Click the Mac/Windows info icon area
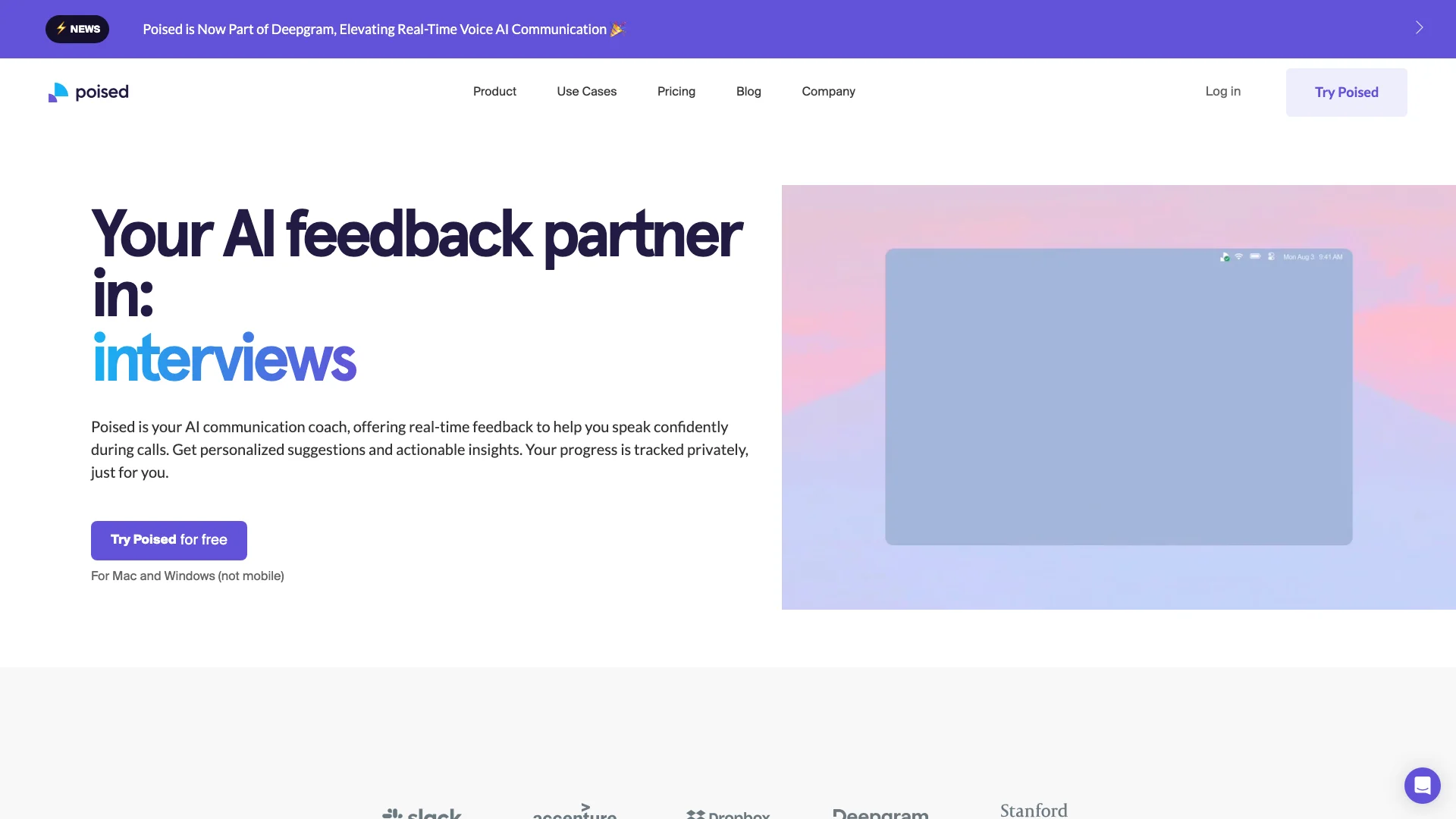Screen dimensions: 1456x819 pyautogui.click(x=187, y=576)
